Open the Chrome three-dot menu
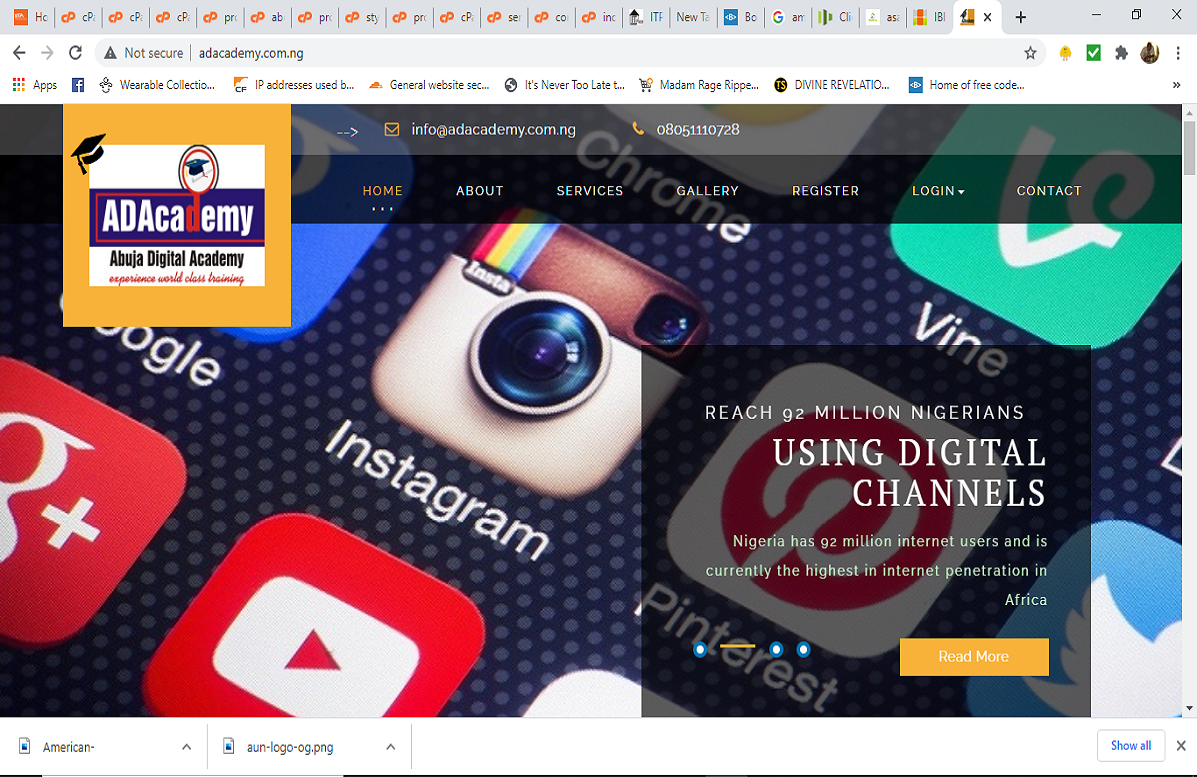The width and height of the screenshot is (1197, 777). pyautogui.click(x=1178, y=53)
